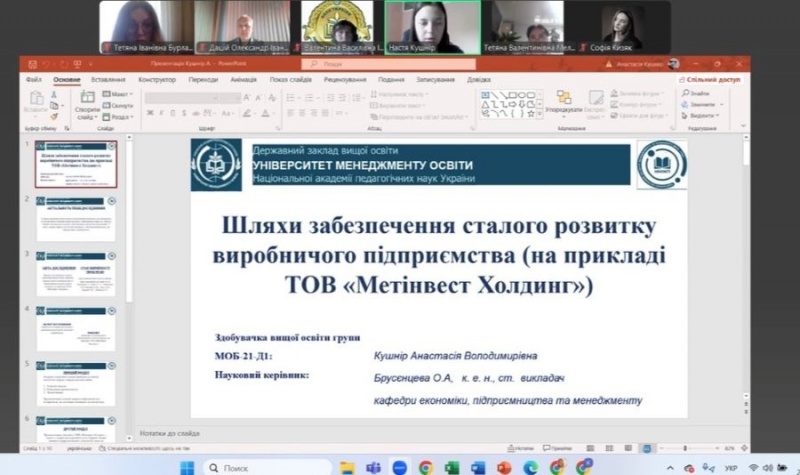Click Примітки comments button in status bar
Viewport: 800px width, 475px height.
click(x=557, y=448)
